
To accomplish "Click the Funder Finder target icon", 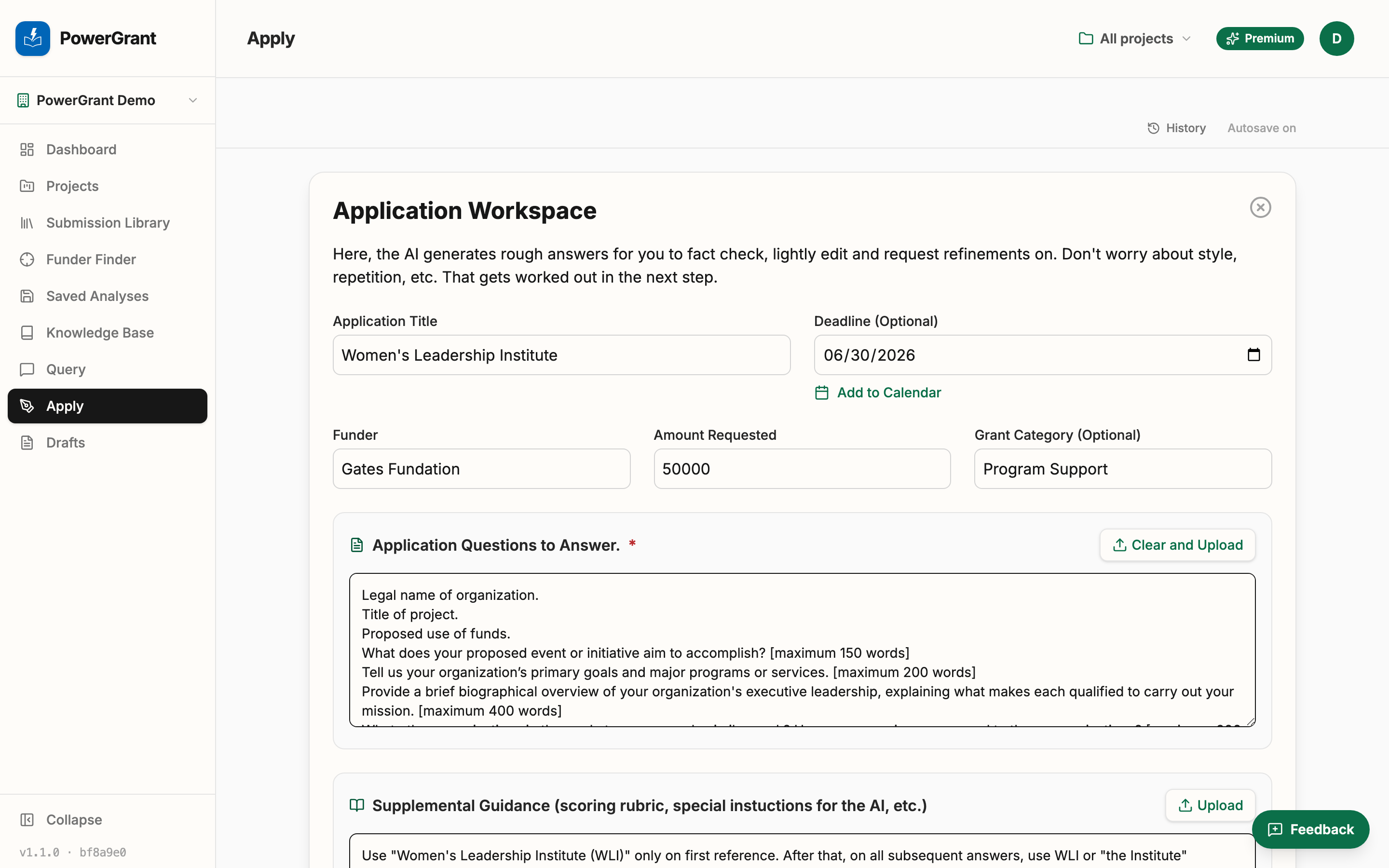I will coord(27,259).
